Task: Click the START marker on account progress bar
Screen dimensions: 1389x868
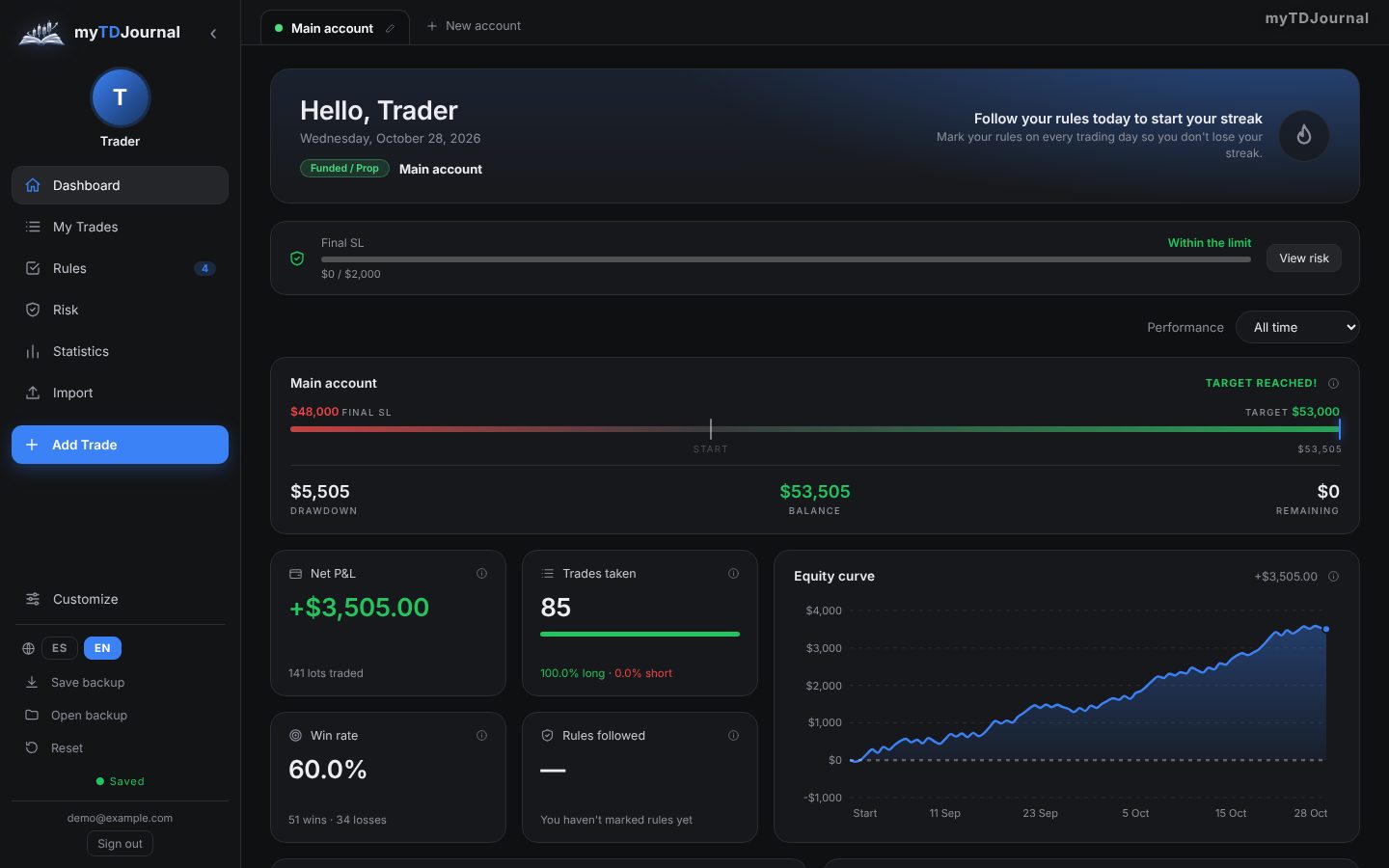Action: pos(711,429)
